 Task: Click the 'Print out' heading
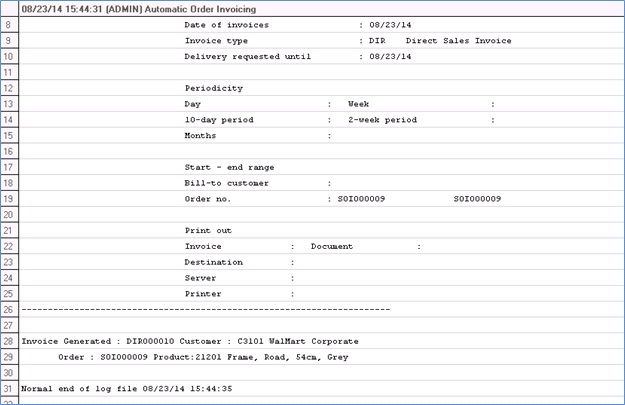pos(208,230)
